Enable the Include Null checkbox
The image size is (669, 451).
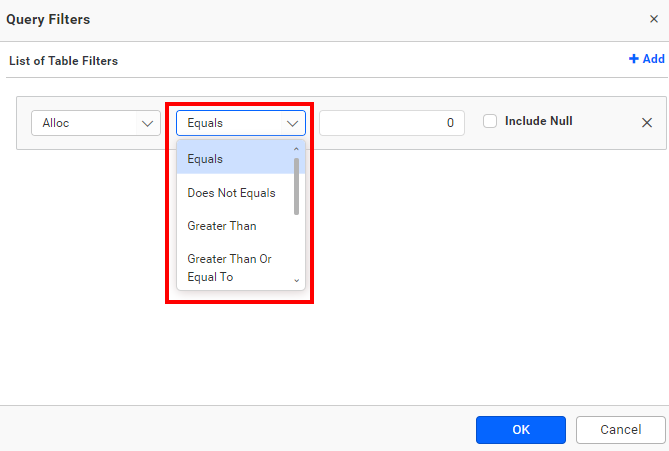point(490,121)
